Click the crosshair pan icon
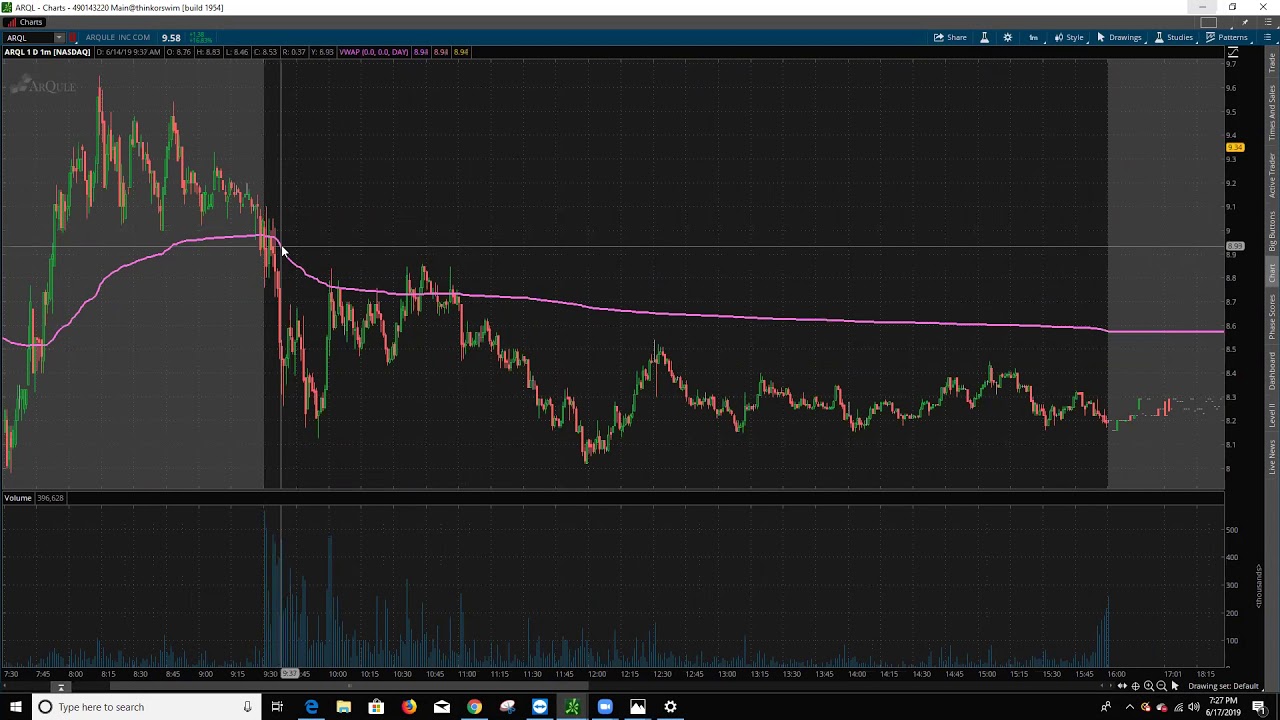This screenshot has height=720, width=1280. click(1135, 686)
